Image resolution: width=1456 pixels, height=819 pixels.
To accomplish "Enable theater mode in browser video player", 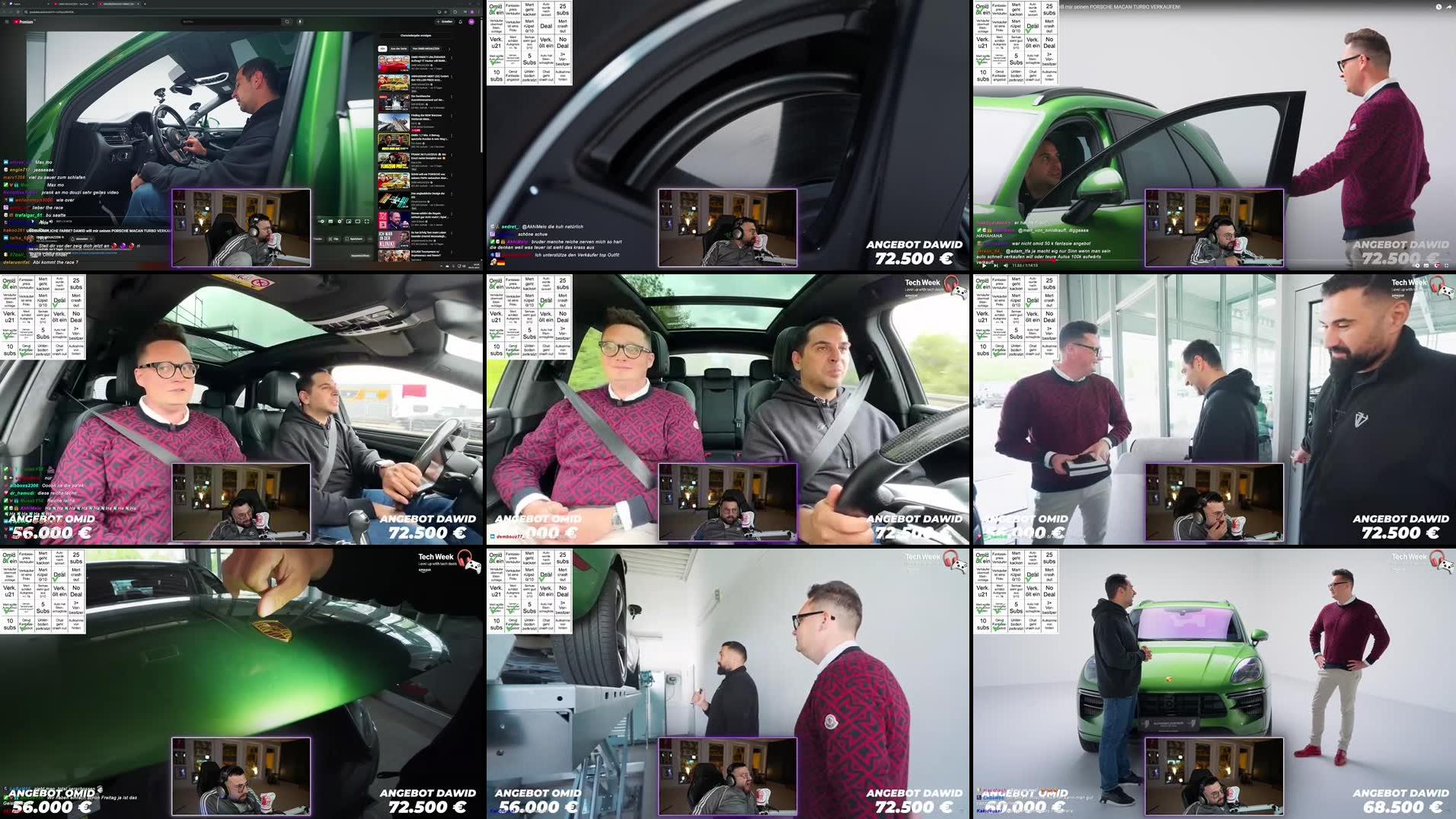I will [358, 221].
